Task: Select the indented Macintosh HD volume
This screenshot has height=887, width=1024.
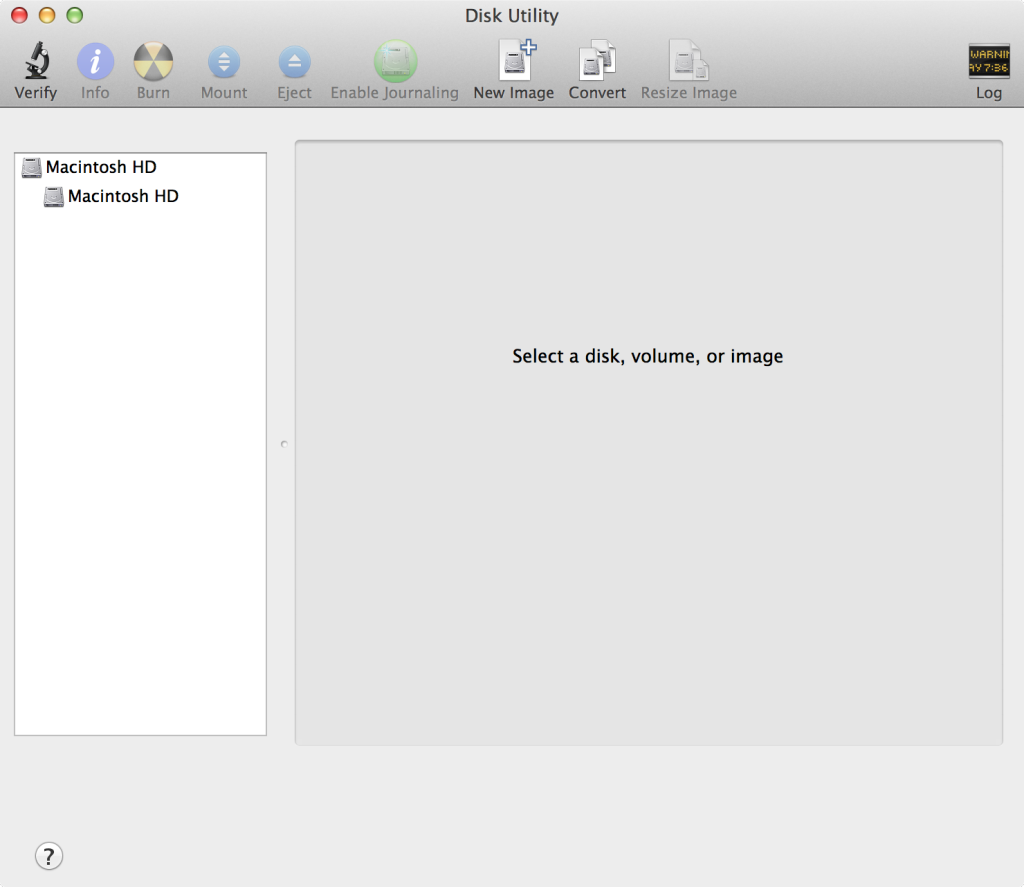Action: pos(140,197)
